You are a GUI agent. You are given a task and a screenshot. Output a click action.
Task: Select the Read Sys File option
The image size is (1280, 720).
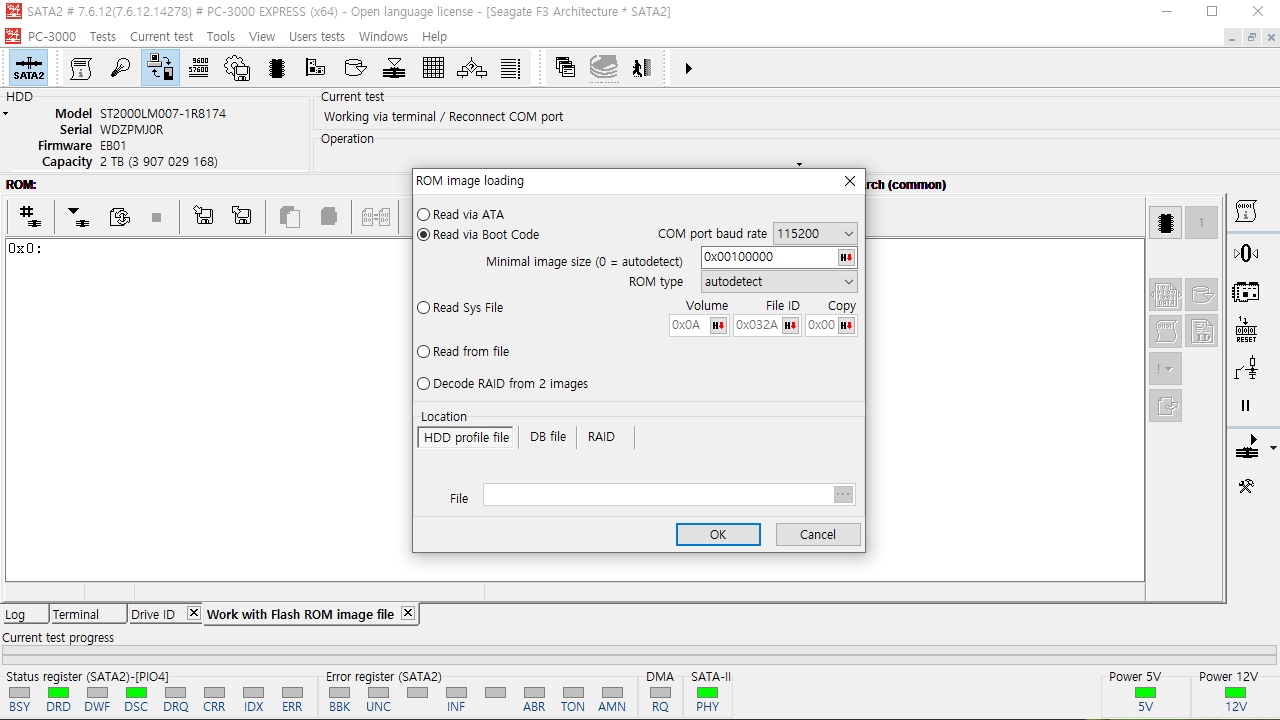point(461,308)
